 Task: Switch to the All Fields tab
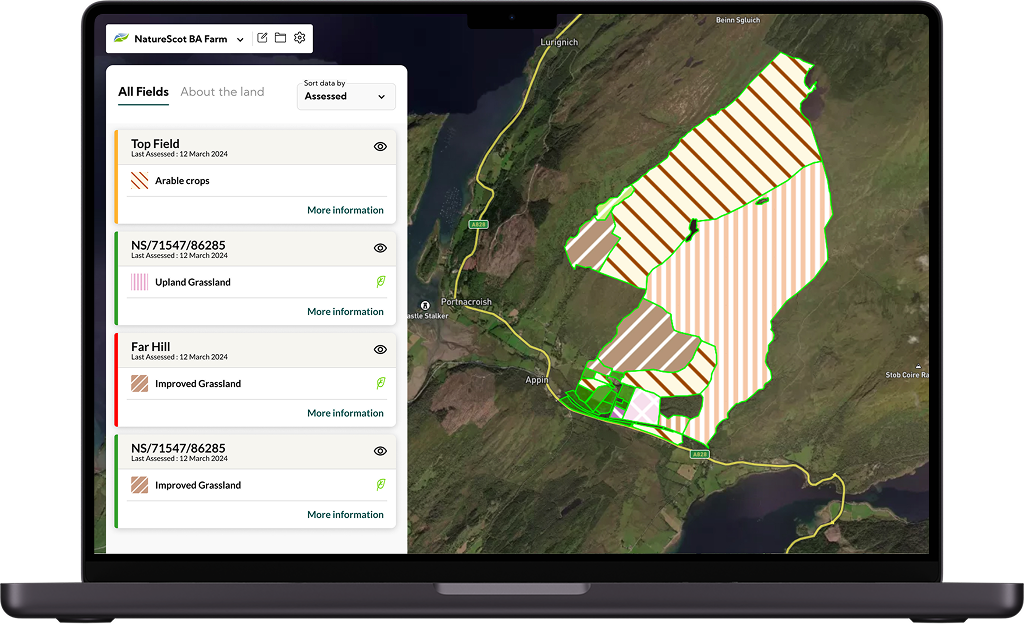click(x=142, y=92)
